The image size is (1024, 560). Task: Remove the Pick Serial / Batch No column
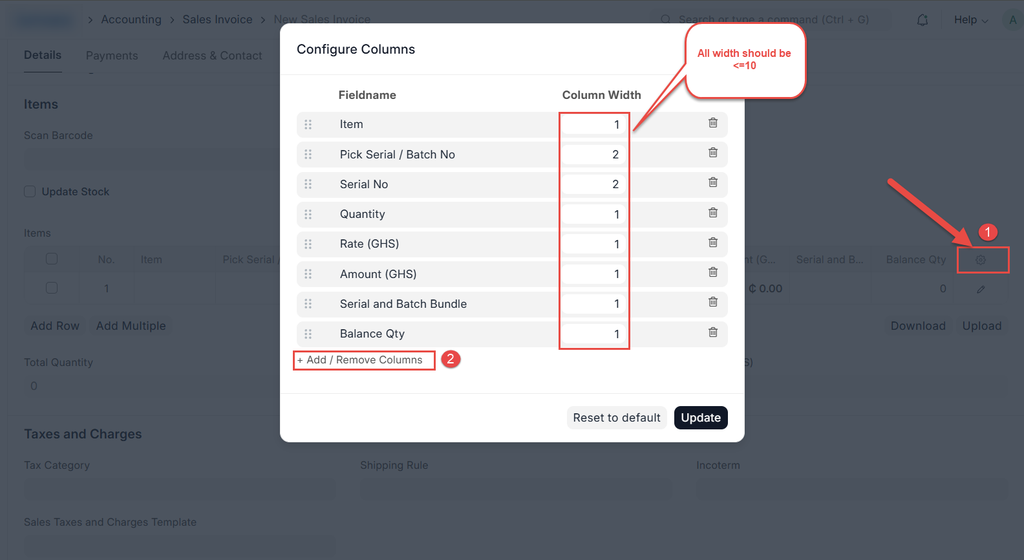(x=713, y=153)
